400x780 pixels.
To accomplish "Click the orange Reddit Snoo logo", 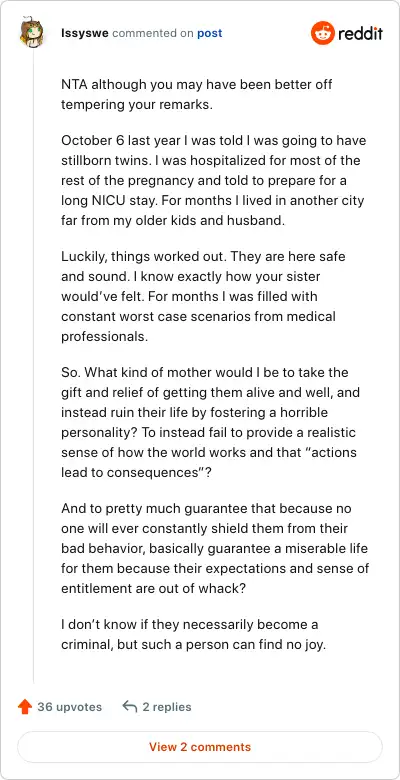I will point(323,33).
